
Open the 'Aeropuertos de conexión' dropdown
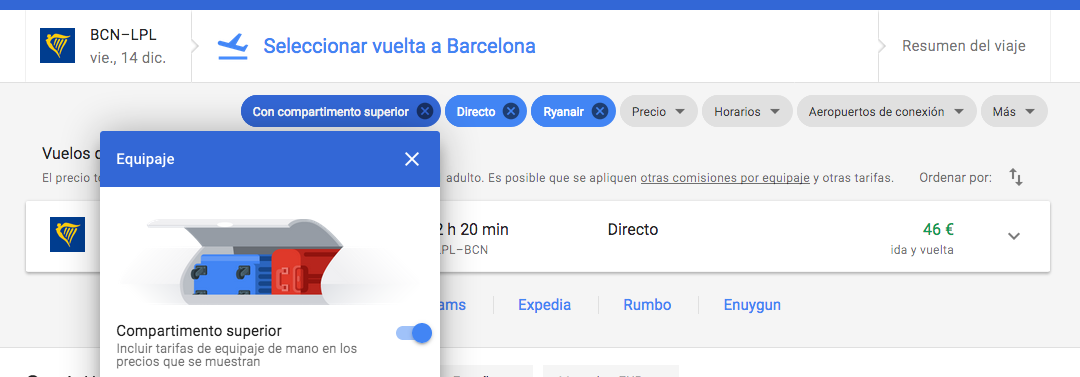886,112
